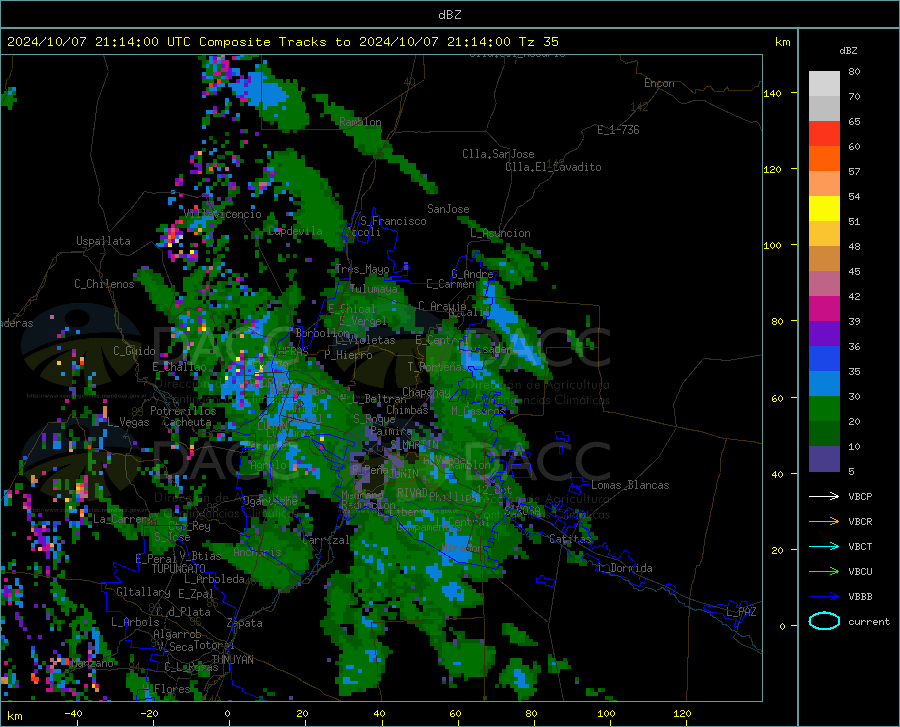Click the blue VBBB arrow in legend
This screenshot has height=727, width=900.
[824, 596]
